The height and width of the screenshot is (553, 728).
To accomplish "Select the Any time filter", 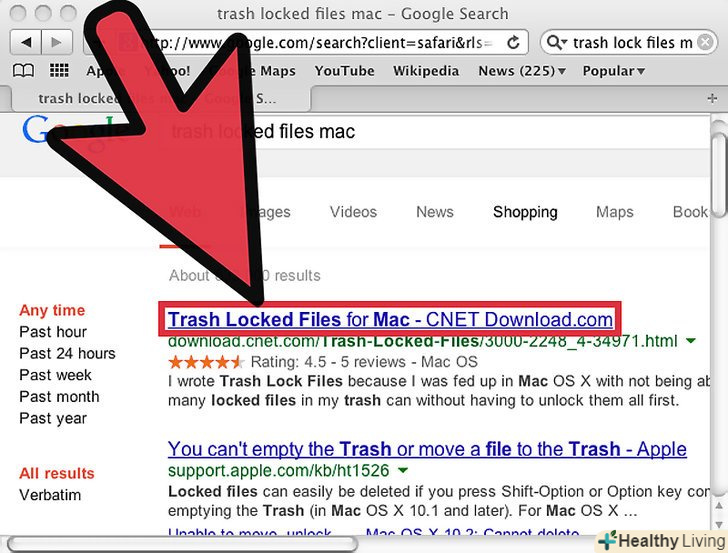I will [52, 310].
